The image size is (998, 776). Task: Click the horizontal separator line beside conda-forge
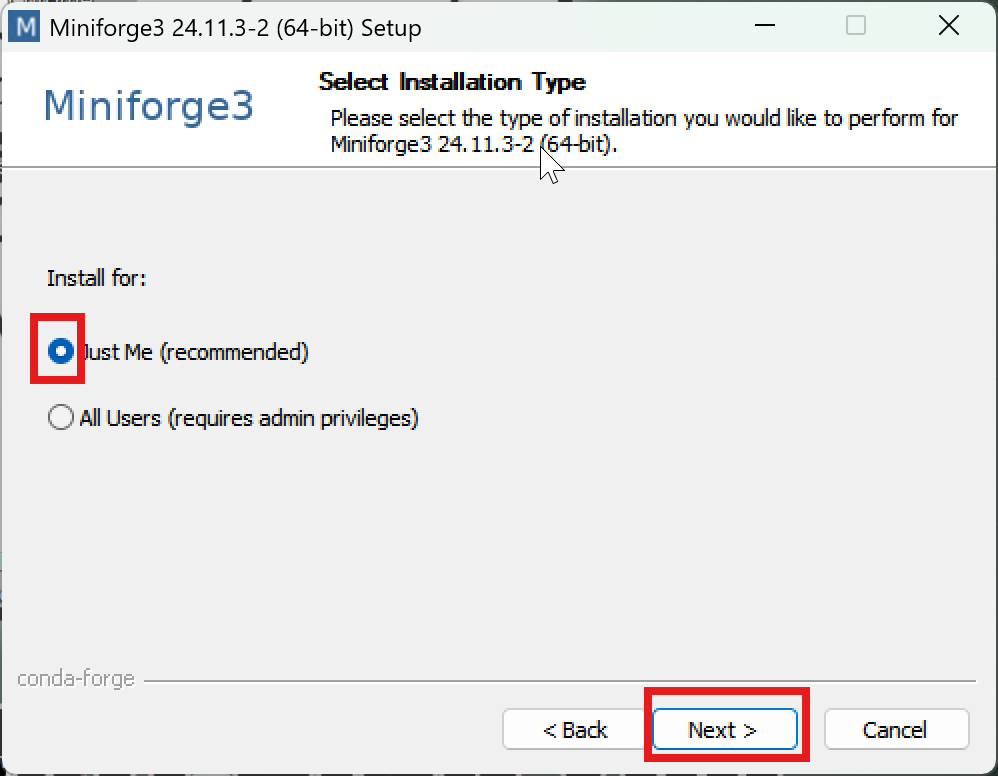tap(560, 681)
